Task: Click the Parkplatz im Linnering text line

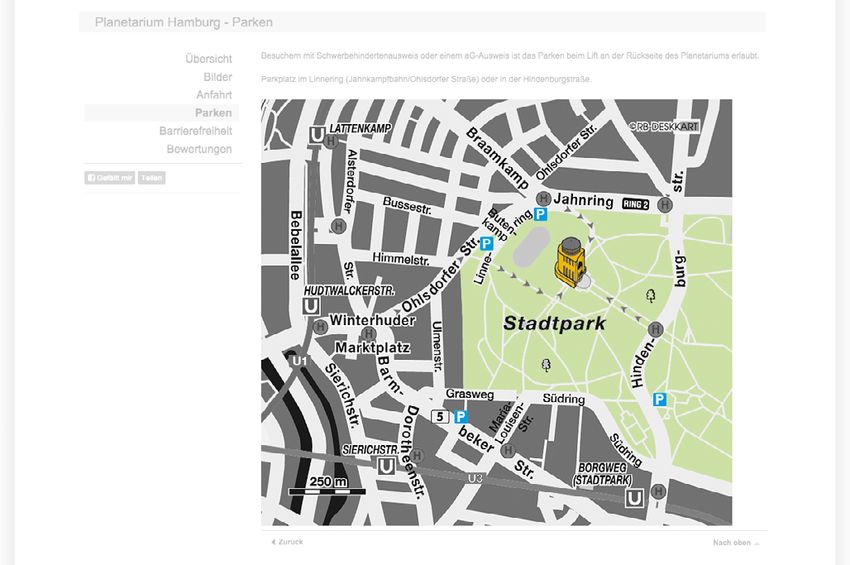Action: click(x=426, y=79)
